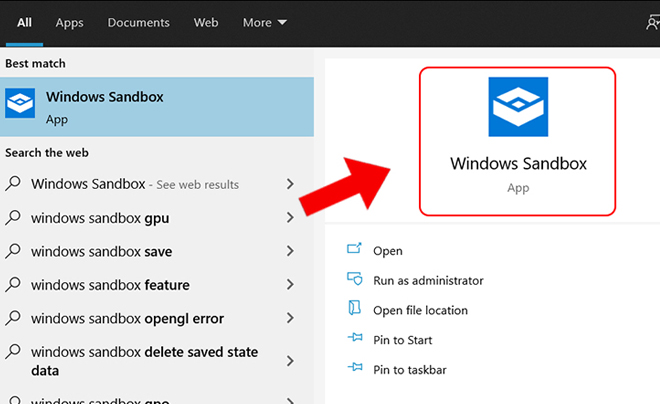
Task: Switch to the Documents search tab
Action: (138, 23)
